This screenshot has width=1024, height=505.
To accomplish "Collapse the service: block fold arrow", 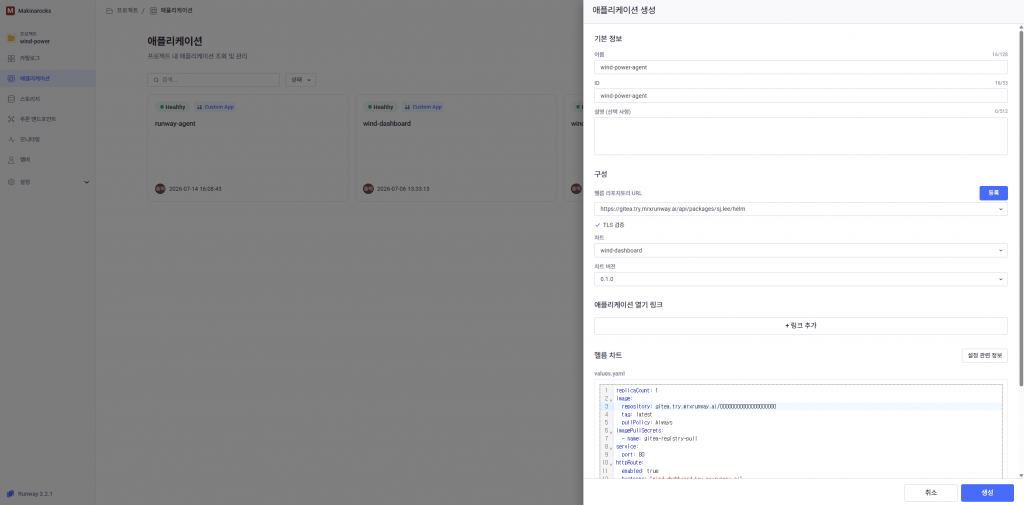I will coord(611,448).
